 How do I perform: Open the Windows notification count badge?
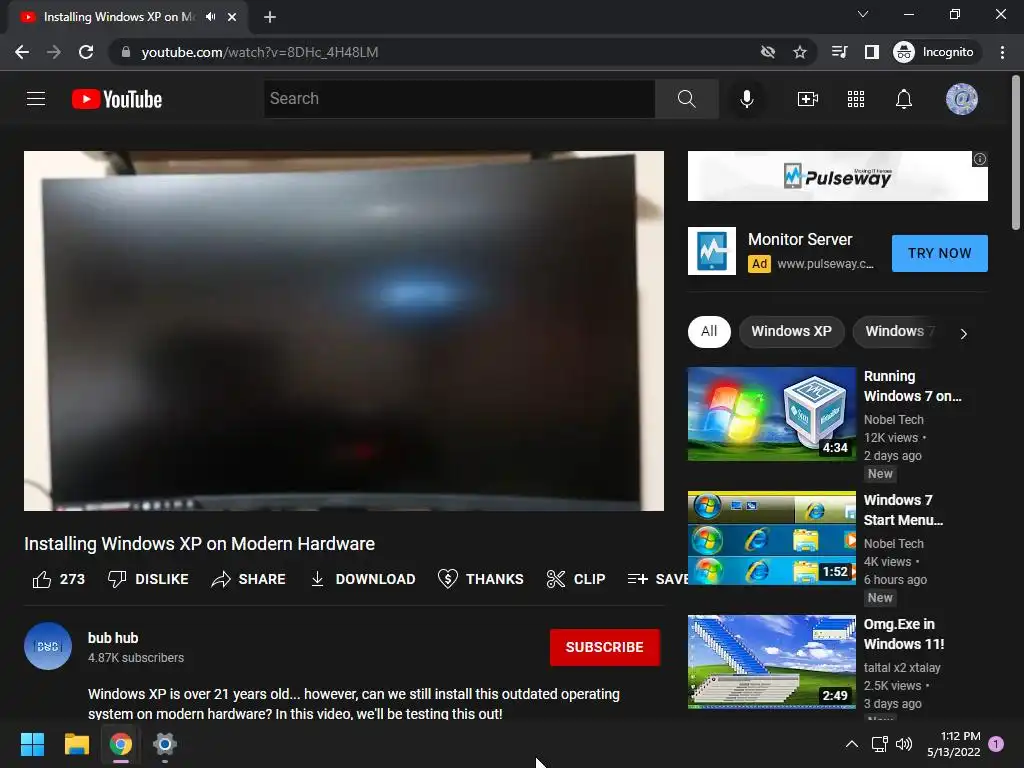coord(996,744)
